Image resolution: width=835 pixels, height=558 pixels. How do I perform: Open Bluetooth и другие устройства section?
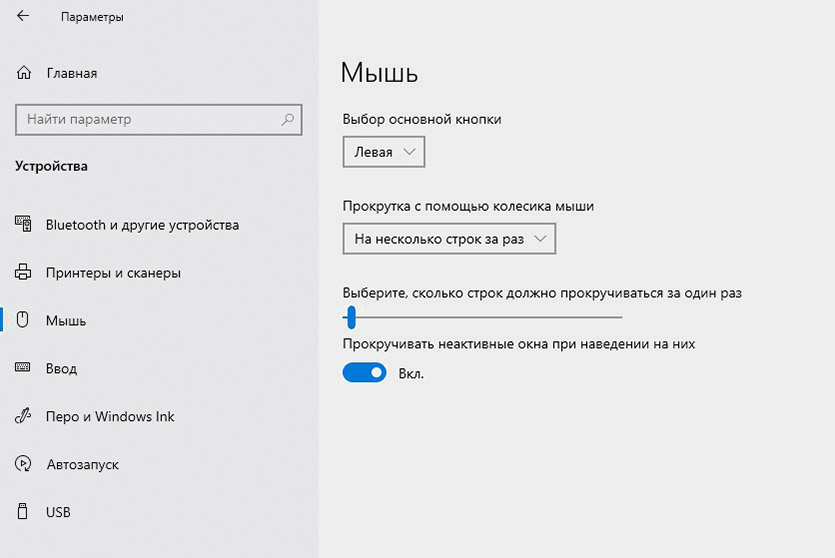[142, 225]
